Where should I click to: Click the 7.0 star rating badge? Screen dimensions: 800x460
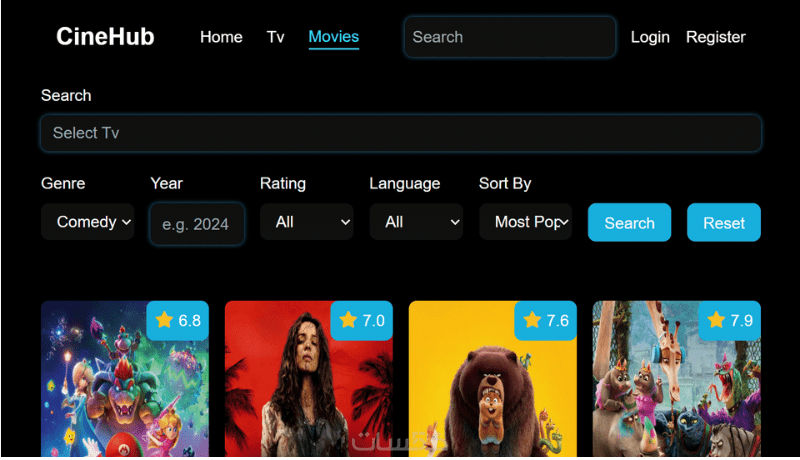(362, 320)
